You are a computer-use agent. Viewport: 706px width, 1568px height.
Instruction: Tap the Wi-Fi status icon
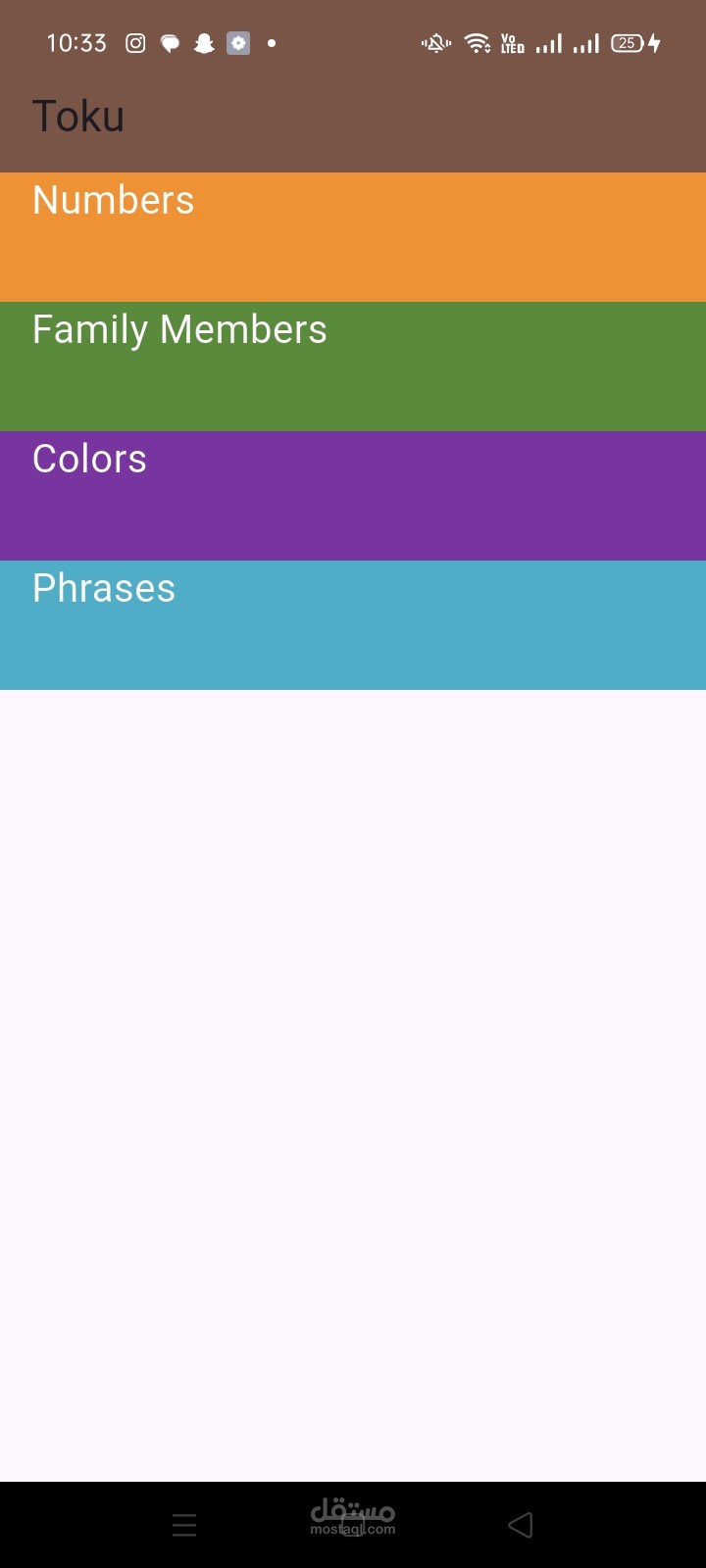click(x=478, y=43)
